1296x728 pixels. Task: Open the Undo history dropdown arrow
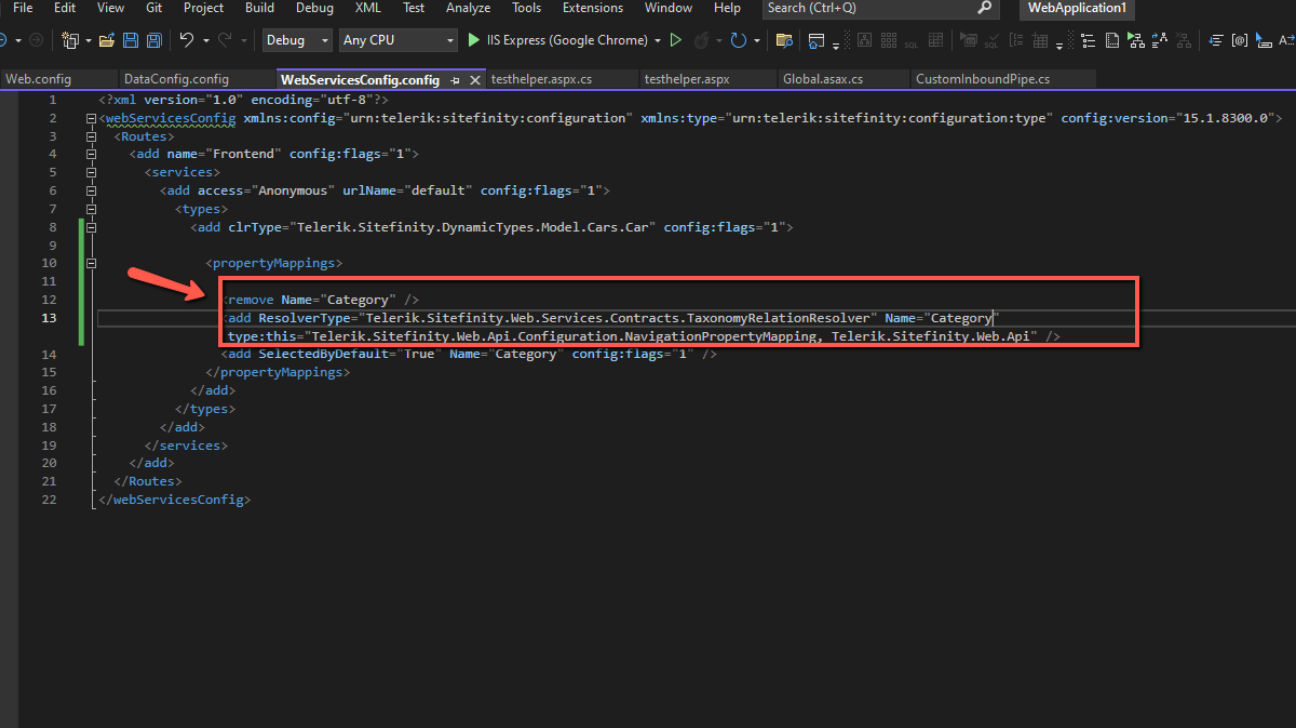tap(206, 40)
